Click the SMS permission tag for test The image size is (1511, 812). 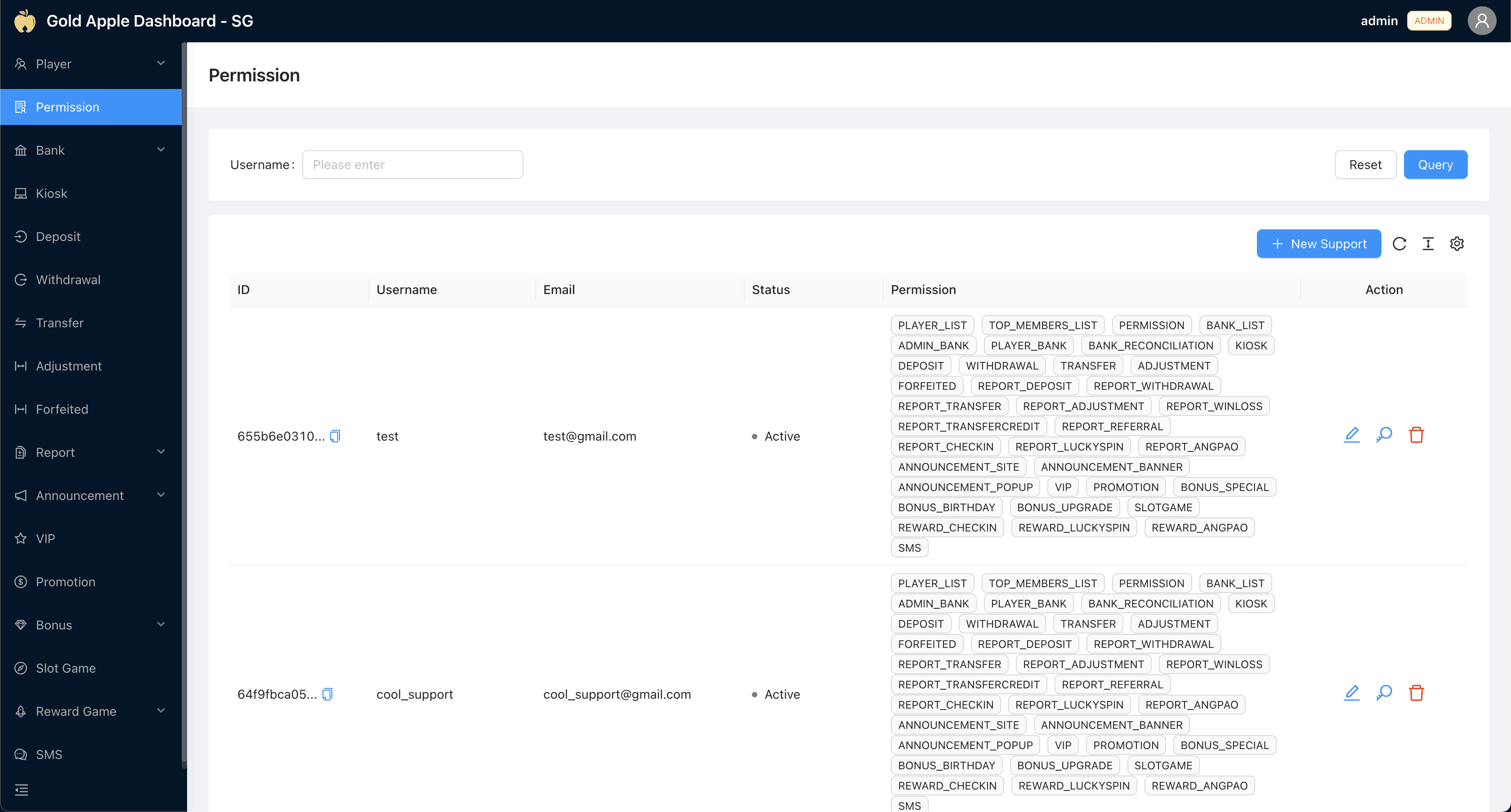[909, 547]
